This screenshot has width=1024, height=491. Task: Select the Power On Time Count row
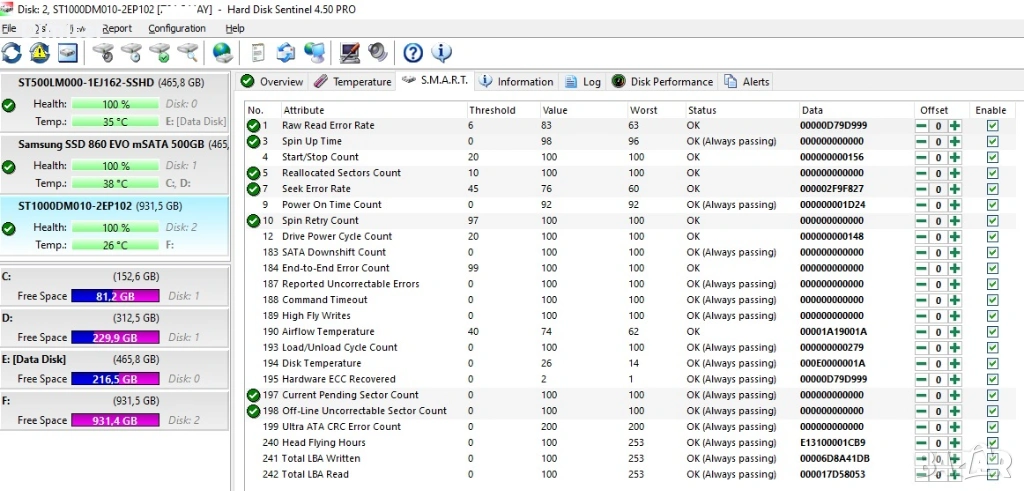coord(332,205)
